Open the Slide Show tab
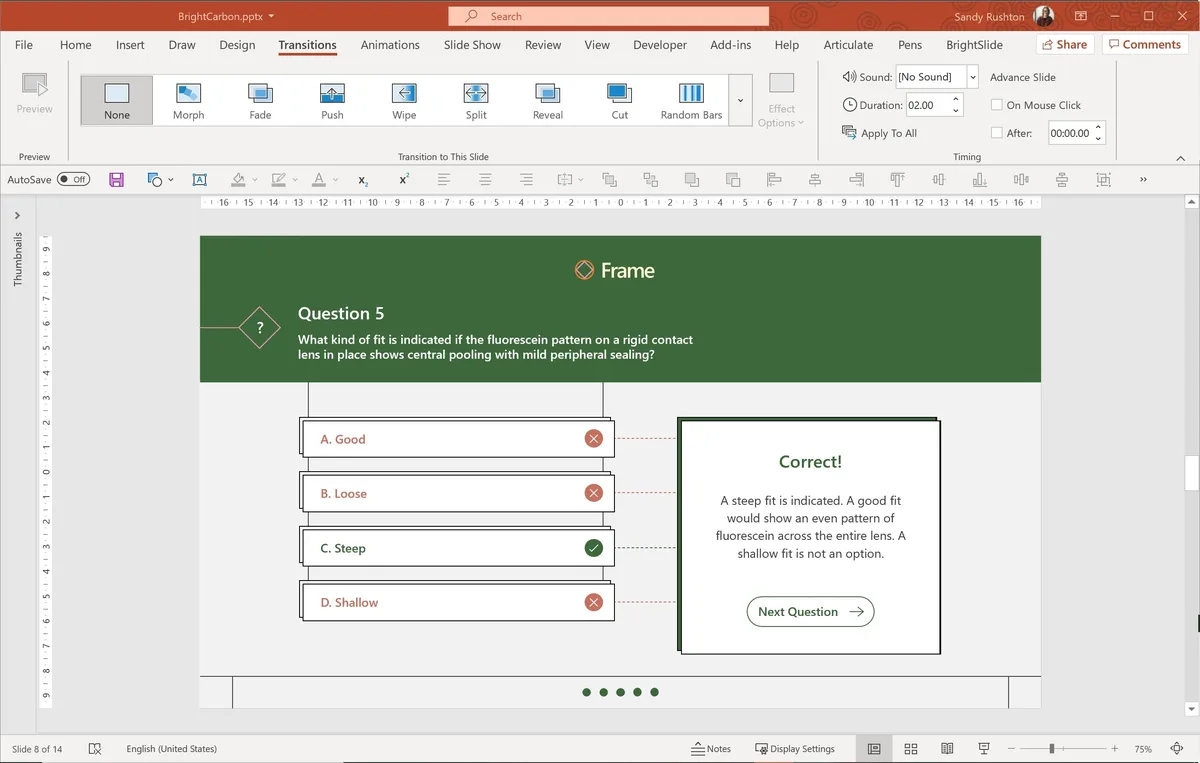The image size is (1200, 763). [x=472, y=45]
